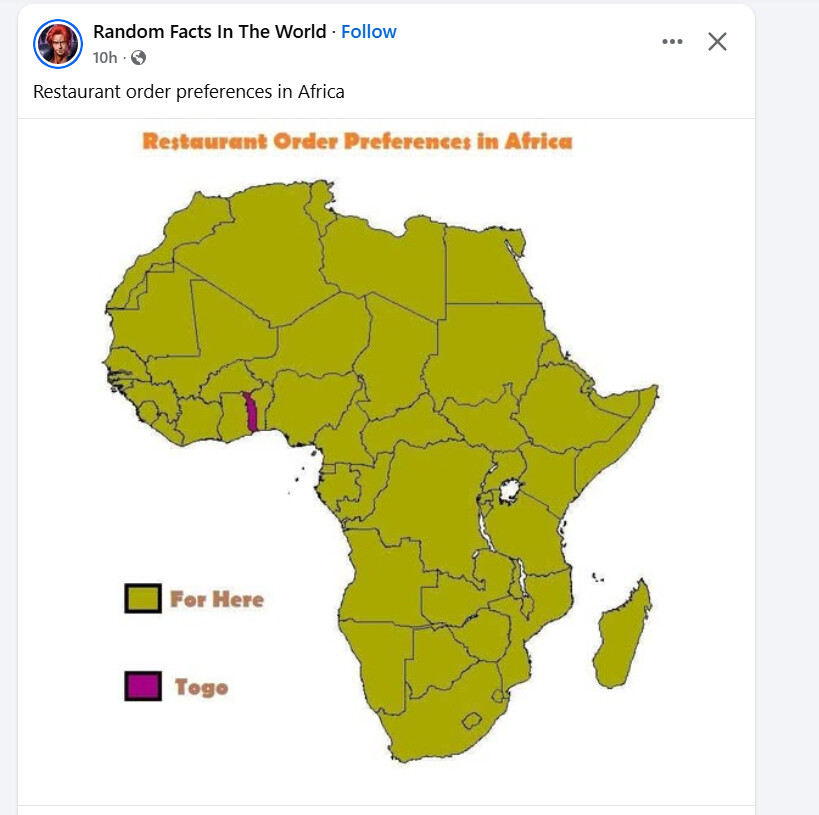Click the Random Facts page profile avatar
Viewport: 819px width, 815px height.
(57, 43)
